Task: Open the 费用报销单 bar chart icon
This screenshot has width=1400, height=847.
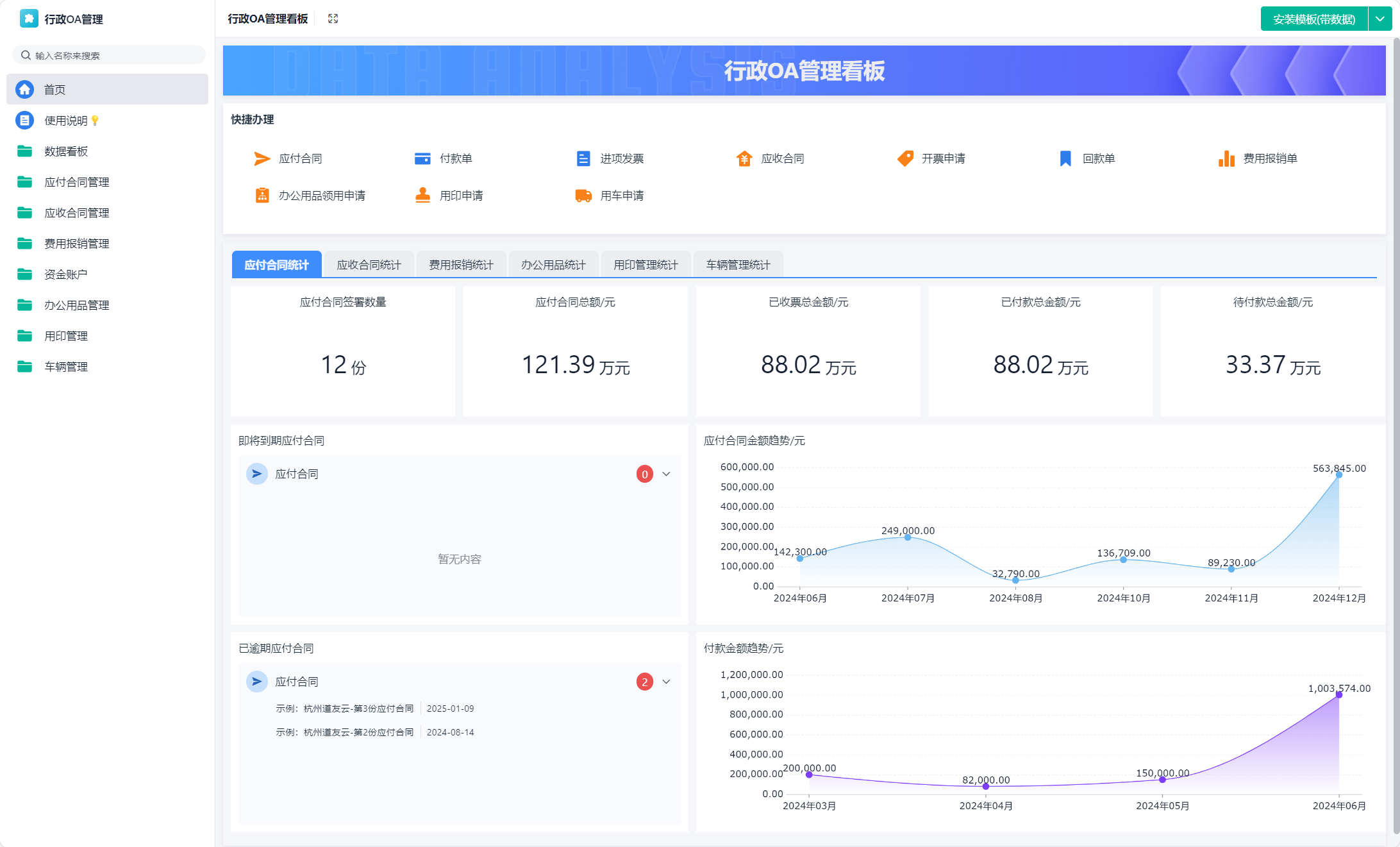Action: tap(1226, 158)
